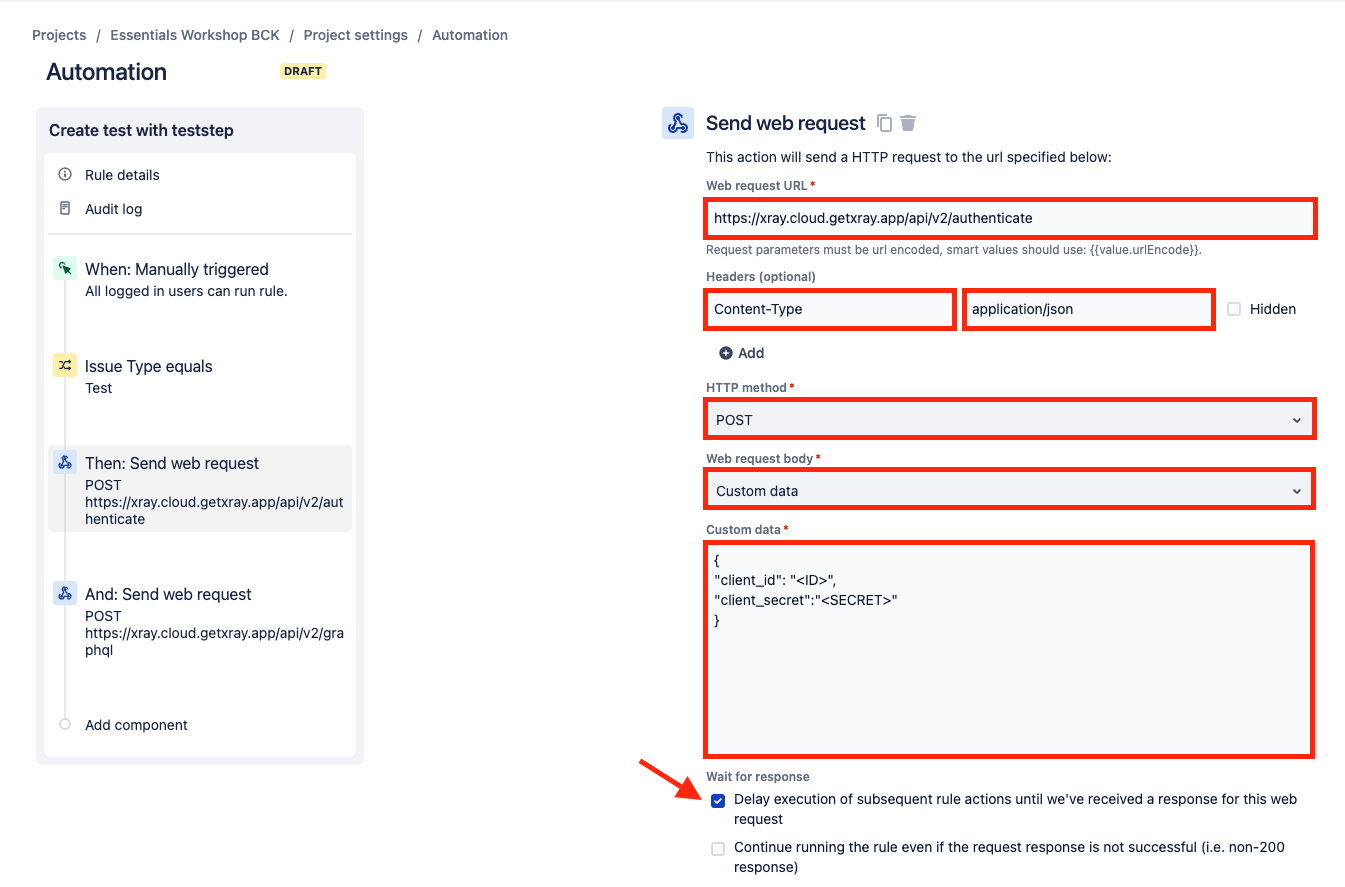Screen dimensions: 1345x887
Task: Uncheck Delay execution of subsequent rule actions
Action: point(718,801)
